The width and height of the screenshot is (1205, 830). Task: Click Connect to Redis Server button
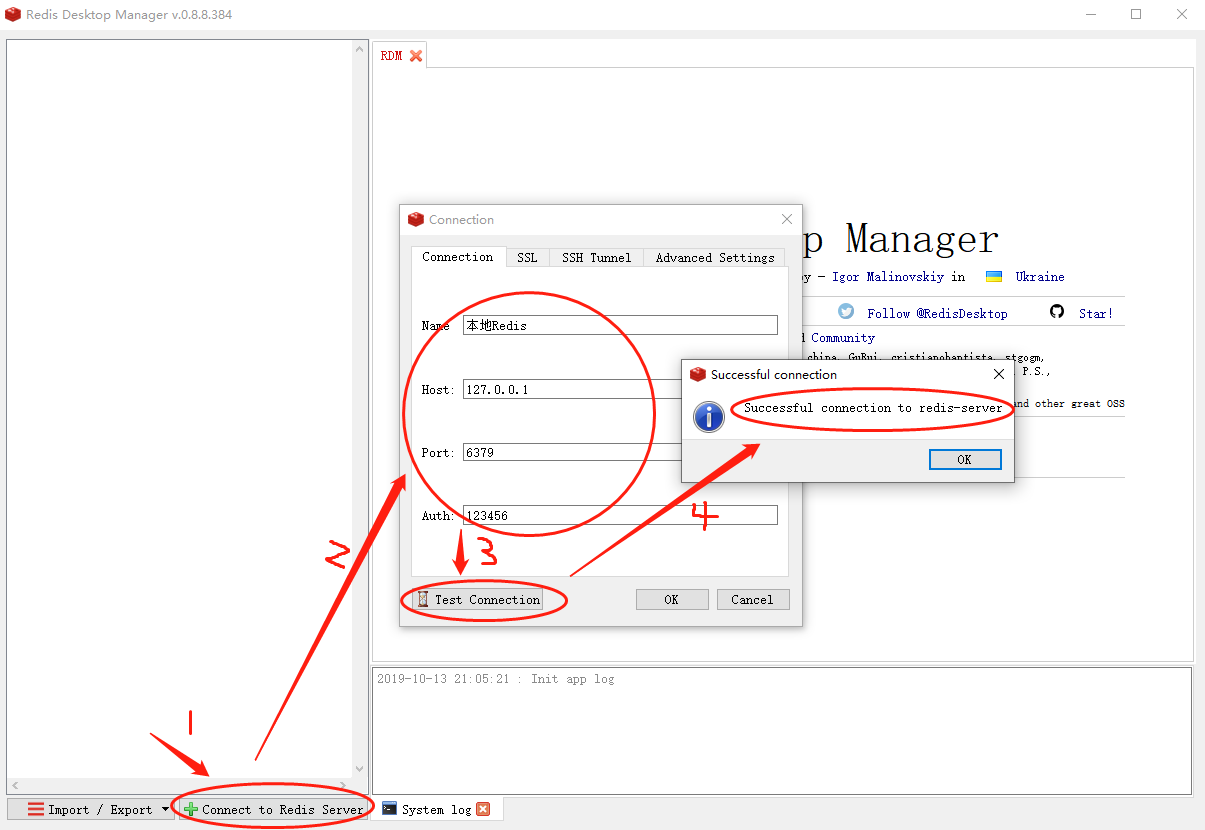(x=274, y=809)
